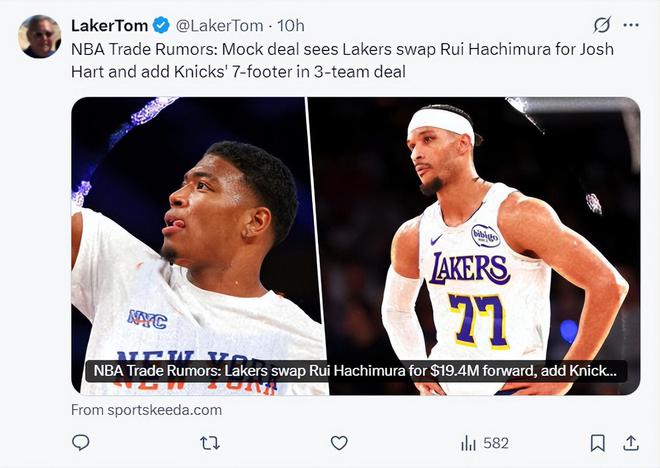Click the reply speech bubble icon

coord(81,442)
